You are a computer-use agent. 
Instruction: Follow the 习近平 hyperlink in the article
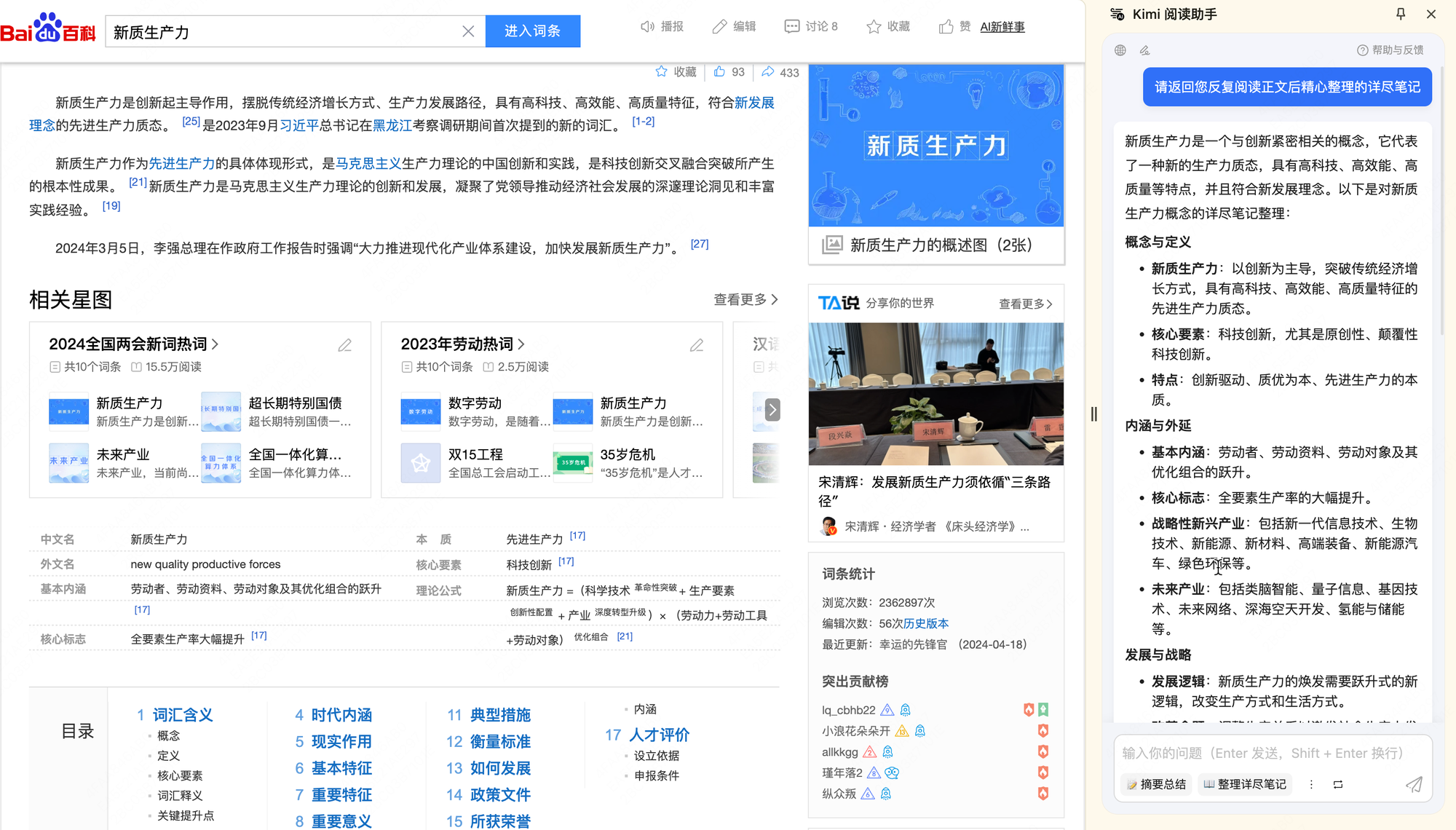[x=299, y=125]
